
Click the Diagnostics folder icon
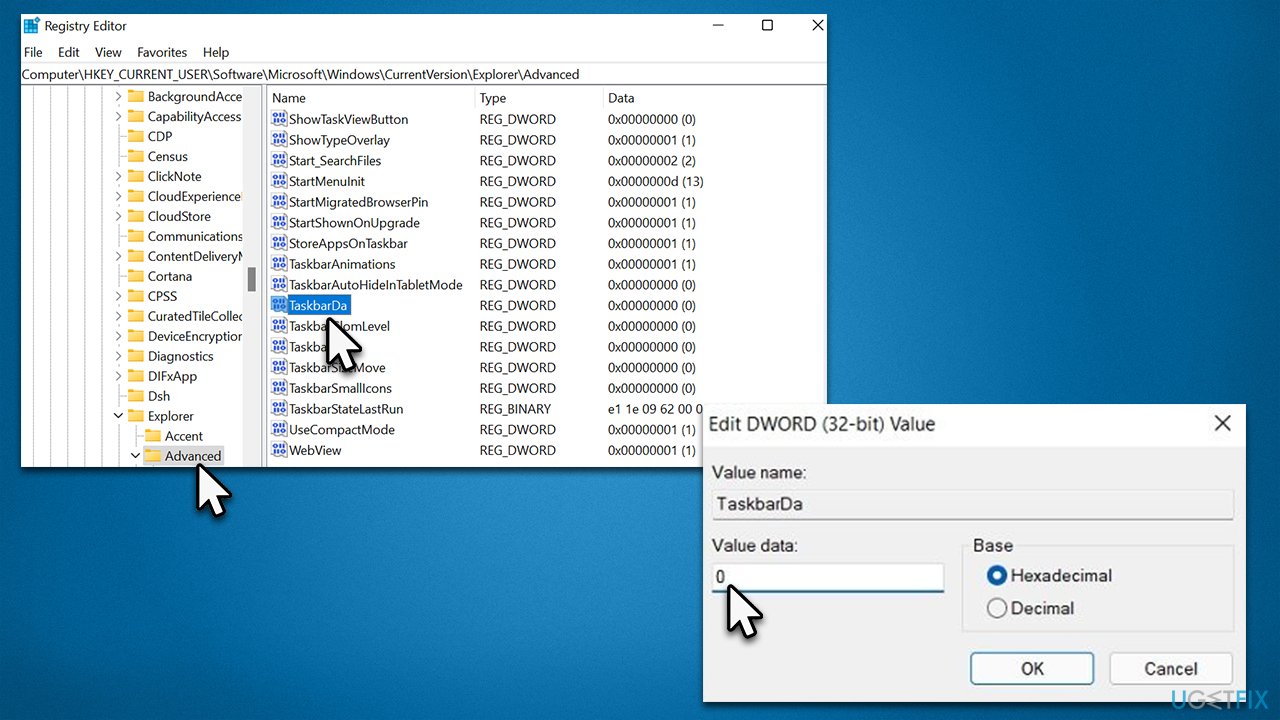click(x=135, y=356)
